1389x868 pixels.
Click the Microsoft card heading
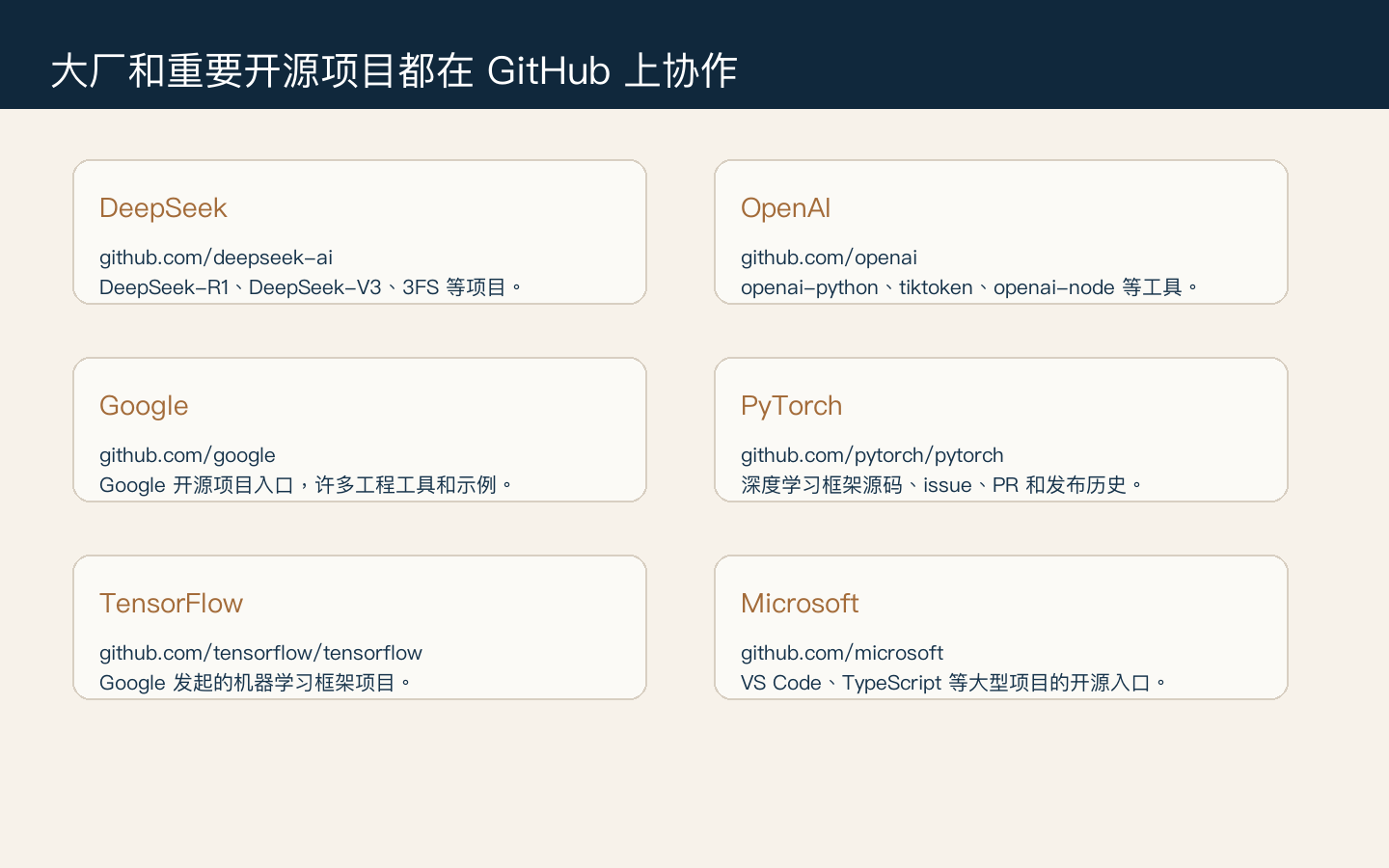pyautogui.click(x=800, y=604)
